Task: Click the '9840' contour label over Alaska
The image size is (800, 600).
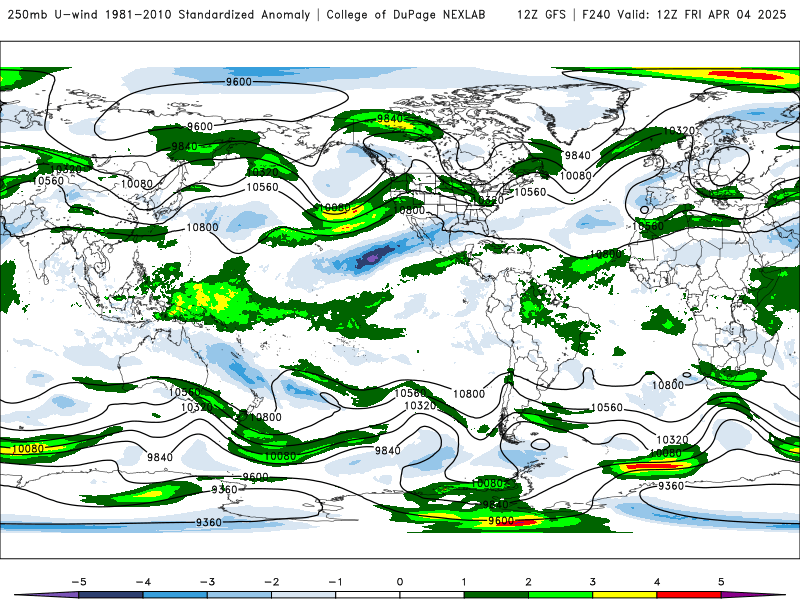Action: (x=390, y=119)
